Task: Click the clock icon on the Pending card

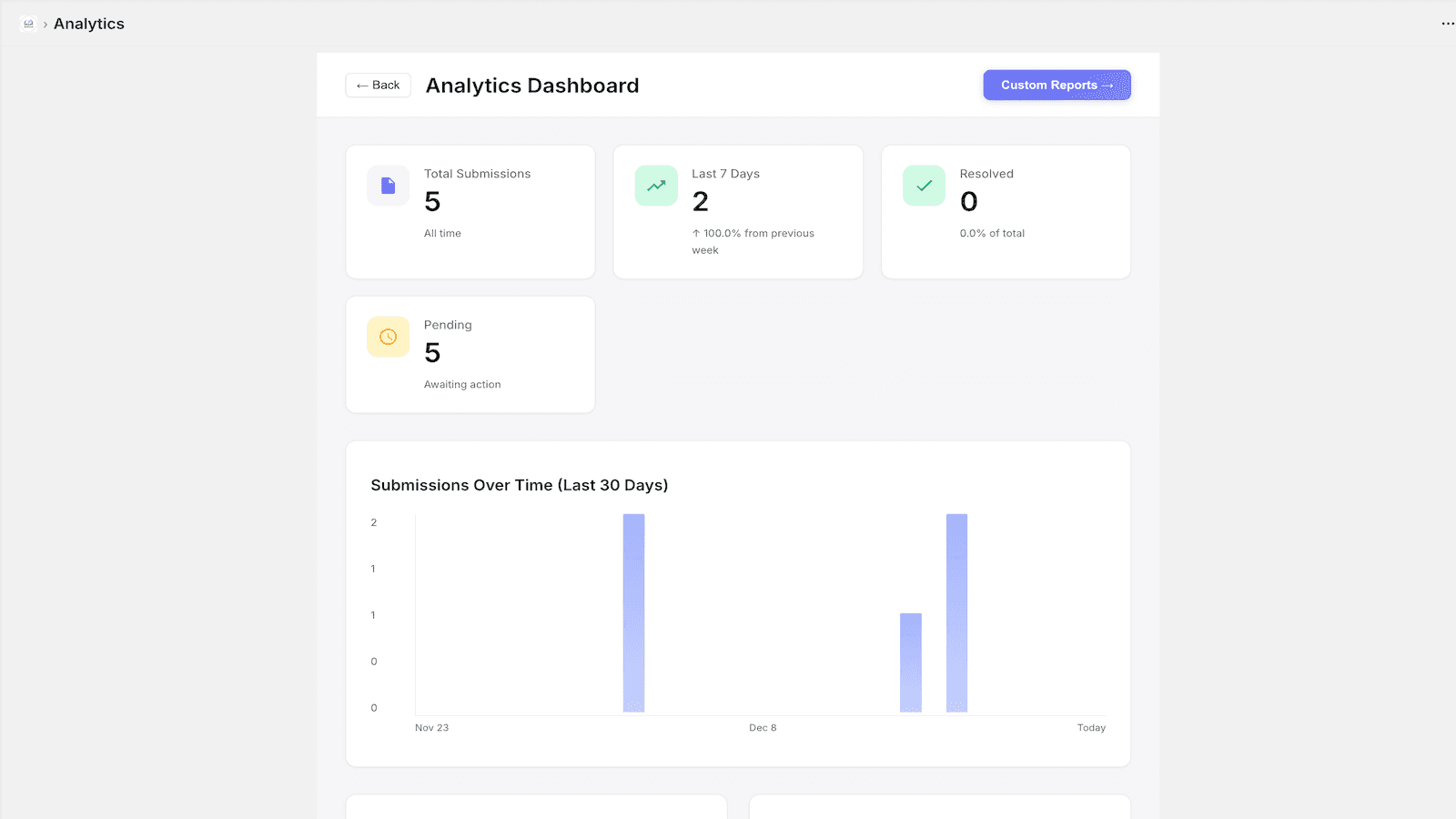Action: click(388, 336)
